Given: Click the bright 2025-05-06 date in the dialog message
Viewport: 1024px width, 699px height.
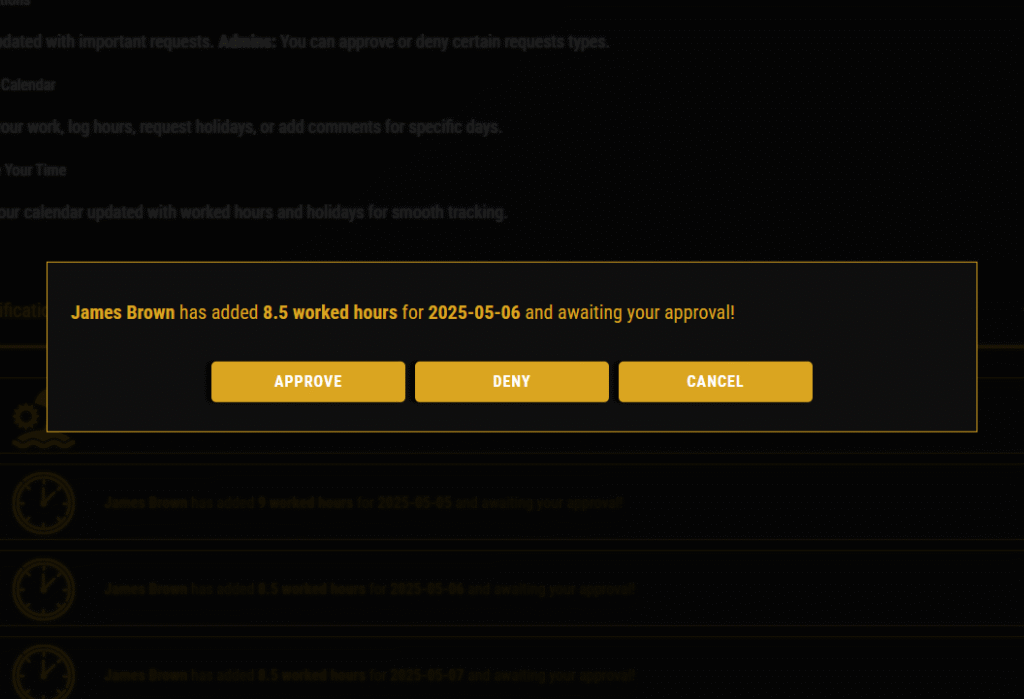Looking at the screenshot, I should coord(474,312).
